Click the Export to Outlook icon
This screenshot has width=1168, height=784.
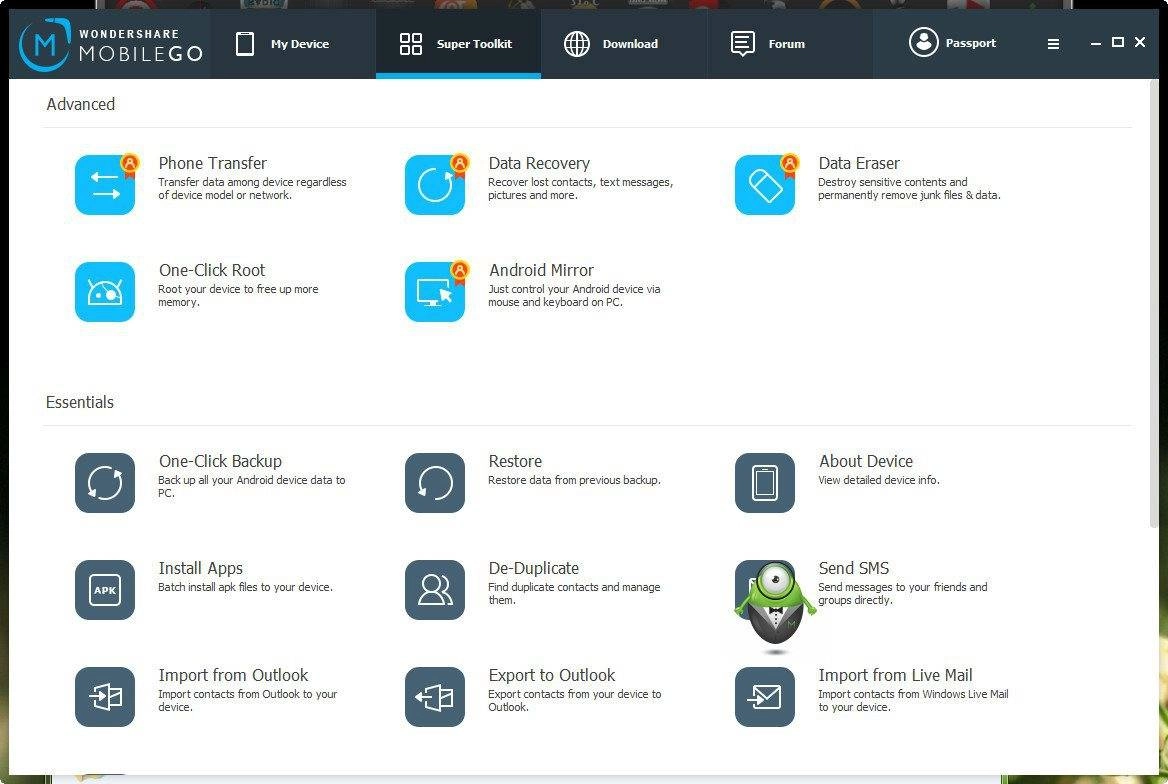tap(435, 697)
